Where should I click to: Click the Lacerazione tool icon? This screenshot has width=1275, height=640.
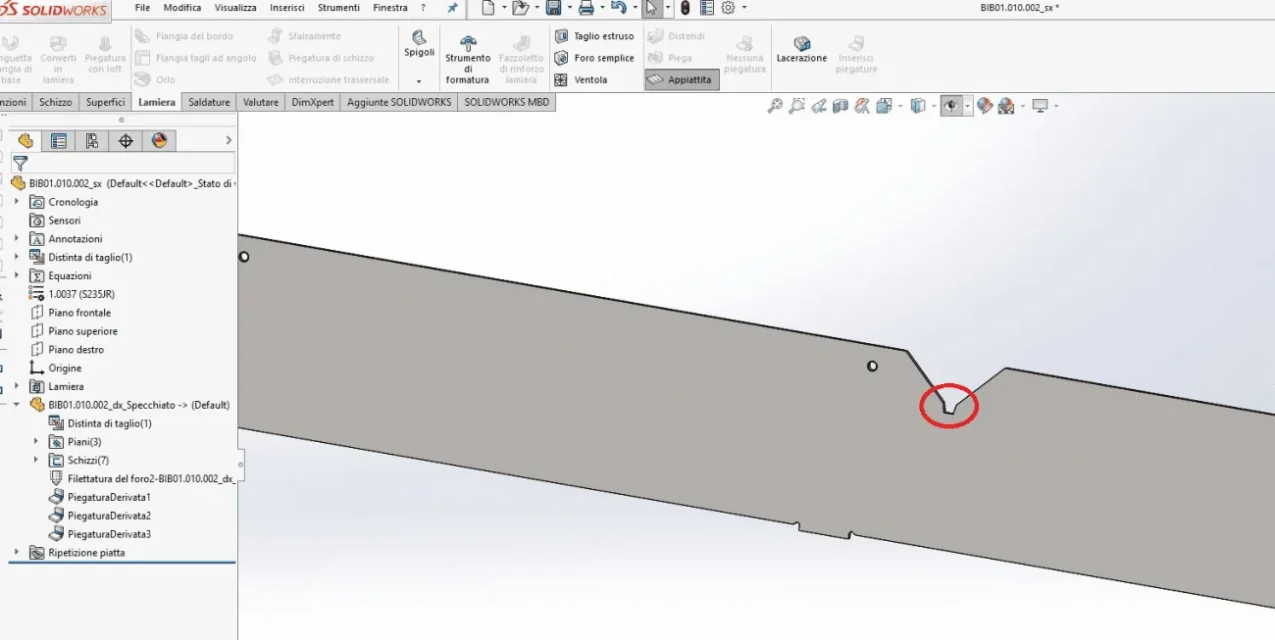pos(802,44)
